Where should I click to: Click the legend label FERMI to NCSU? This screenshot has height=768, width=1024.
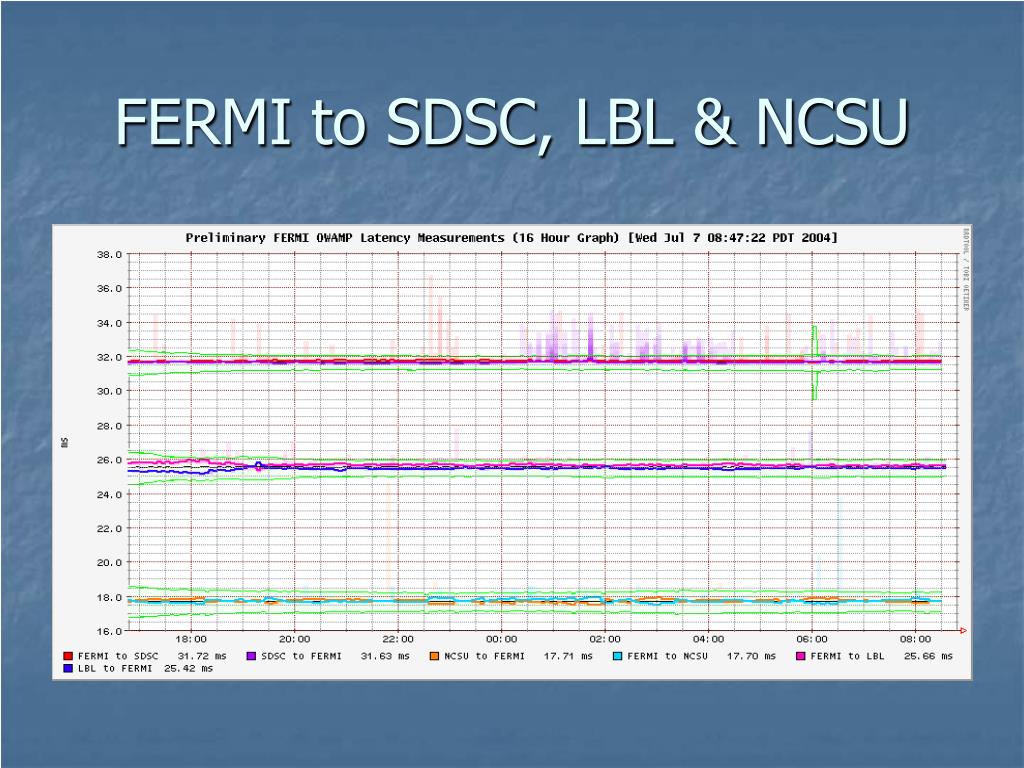[667, 656]
